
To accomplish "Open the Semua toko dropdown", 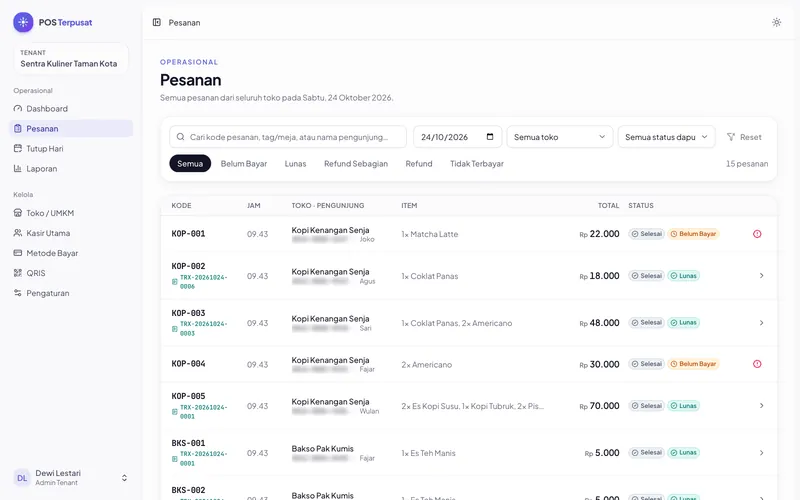I will coord(560,137).
